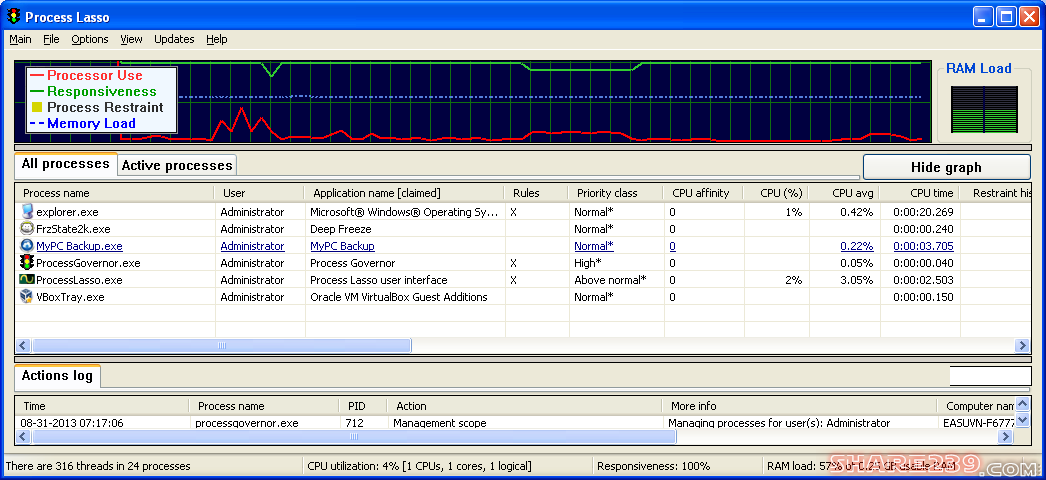
Task: Sort by CPU (%) column header
Action: point(775,193)
